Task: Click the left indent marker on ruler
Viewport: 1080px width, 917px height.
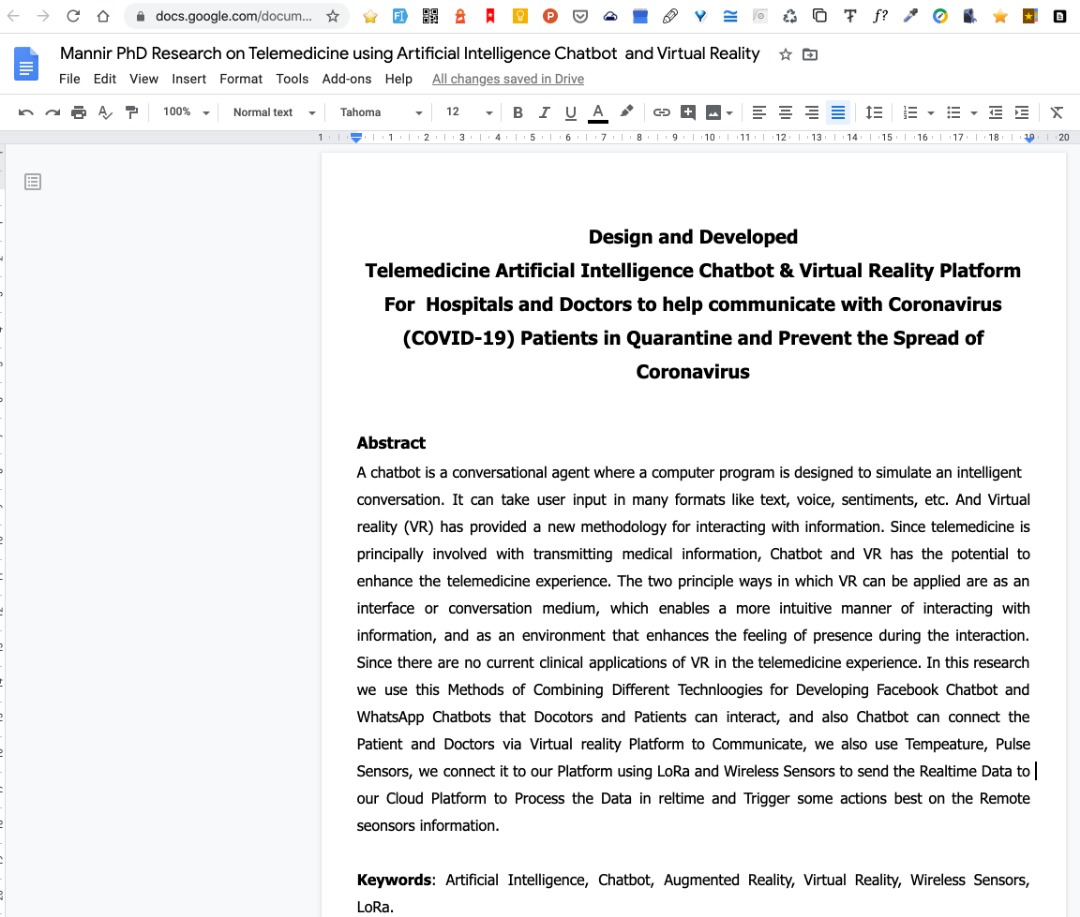Action: [x=356, y=138]
